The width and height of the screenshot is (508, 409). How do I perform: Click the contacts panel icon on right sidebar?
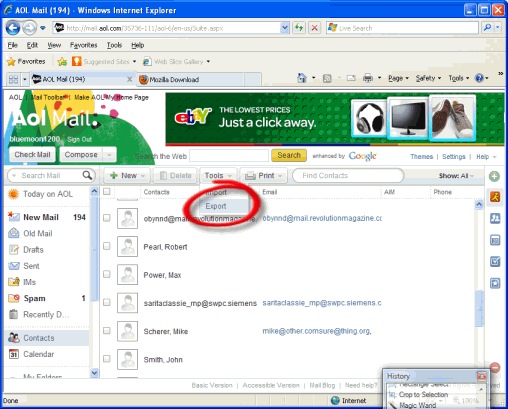pyautogui.click(x=495, y=218)
